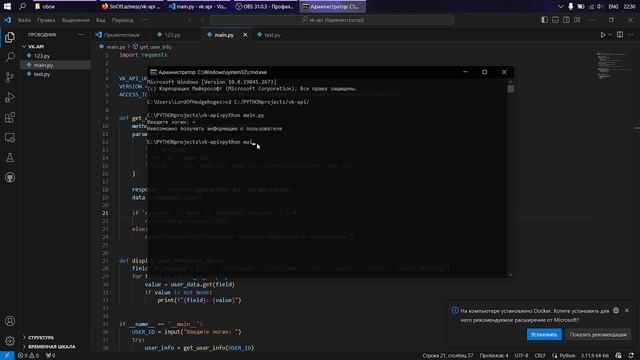The height and width of the screenshot is (360, 640).
Task: Open the Testing flask view
Action: 10,158
